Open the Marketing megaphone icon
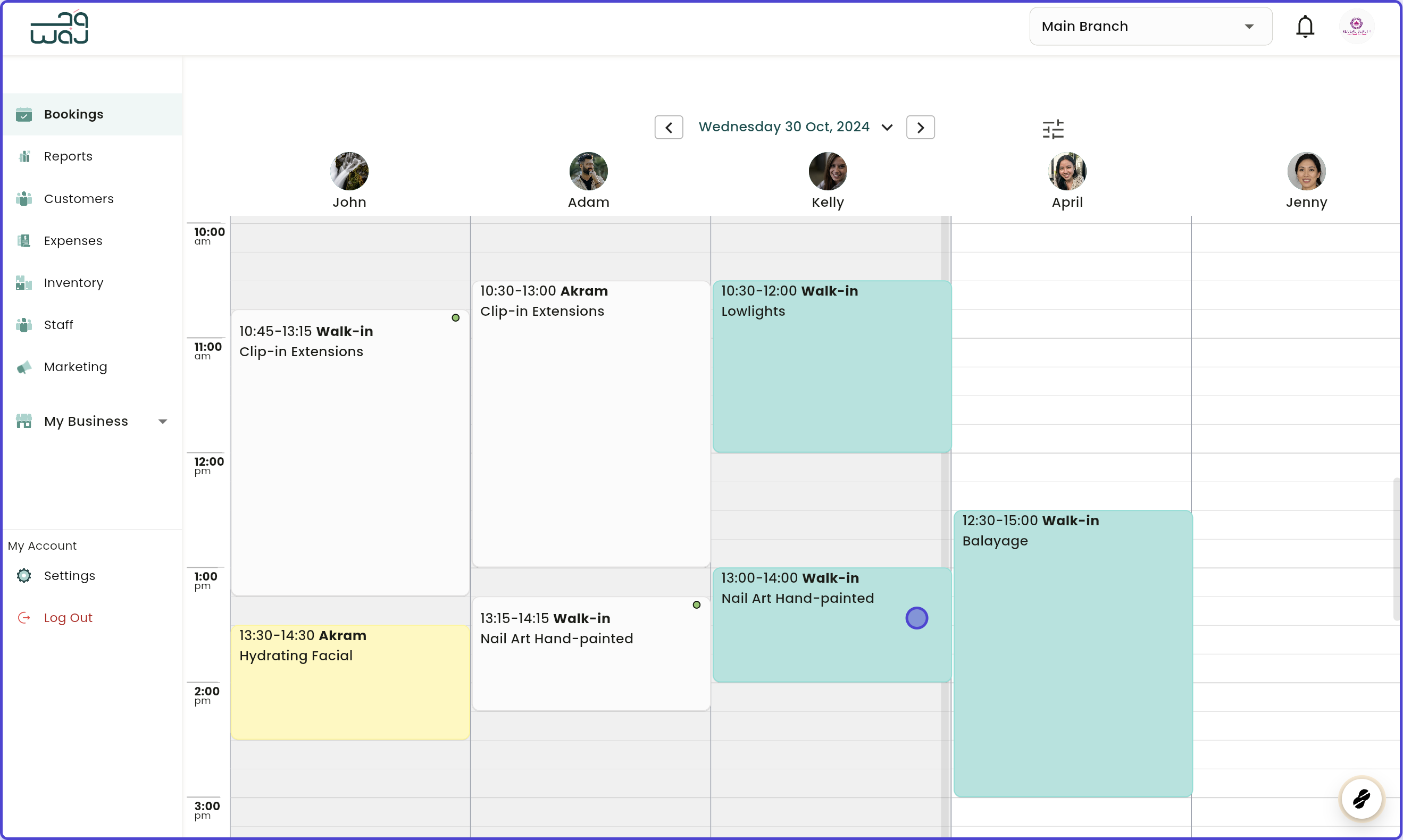This screenshot has height=840, width=1403. (x=24, y=367)
